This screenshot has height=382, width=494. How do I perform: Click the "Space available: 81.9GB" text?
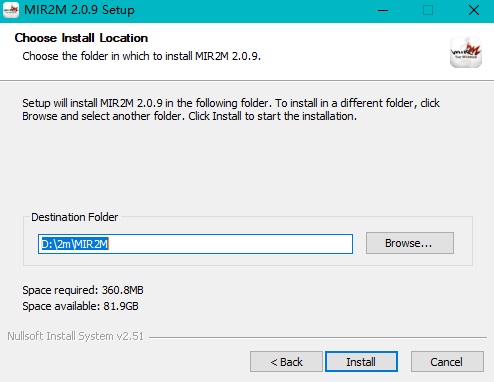(80, 306)
